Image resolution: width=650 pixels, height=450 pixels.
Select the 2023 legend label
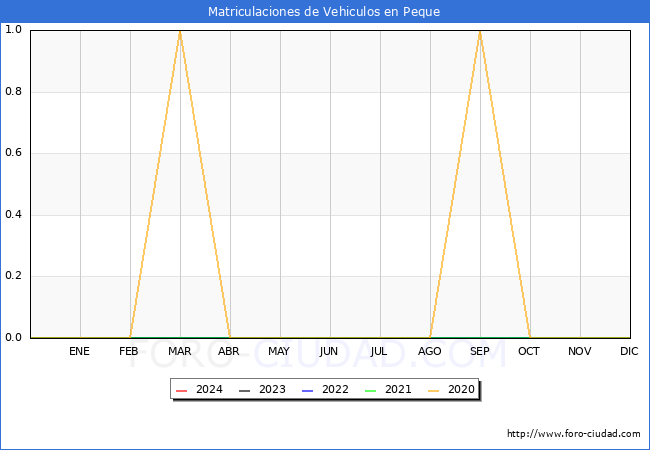[x=272, y=390]
